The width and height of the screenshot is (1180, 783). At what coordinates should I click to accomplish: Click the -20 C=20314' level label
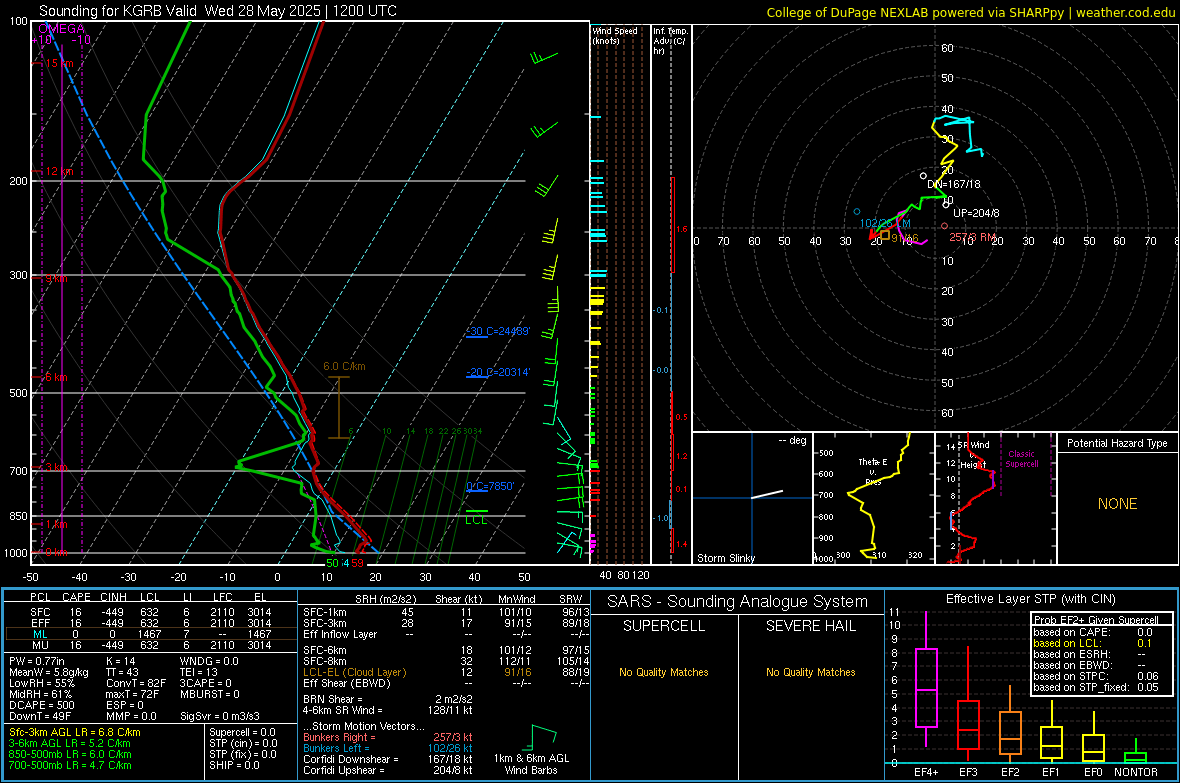tap(497, 372)
